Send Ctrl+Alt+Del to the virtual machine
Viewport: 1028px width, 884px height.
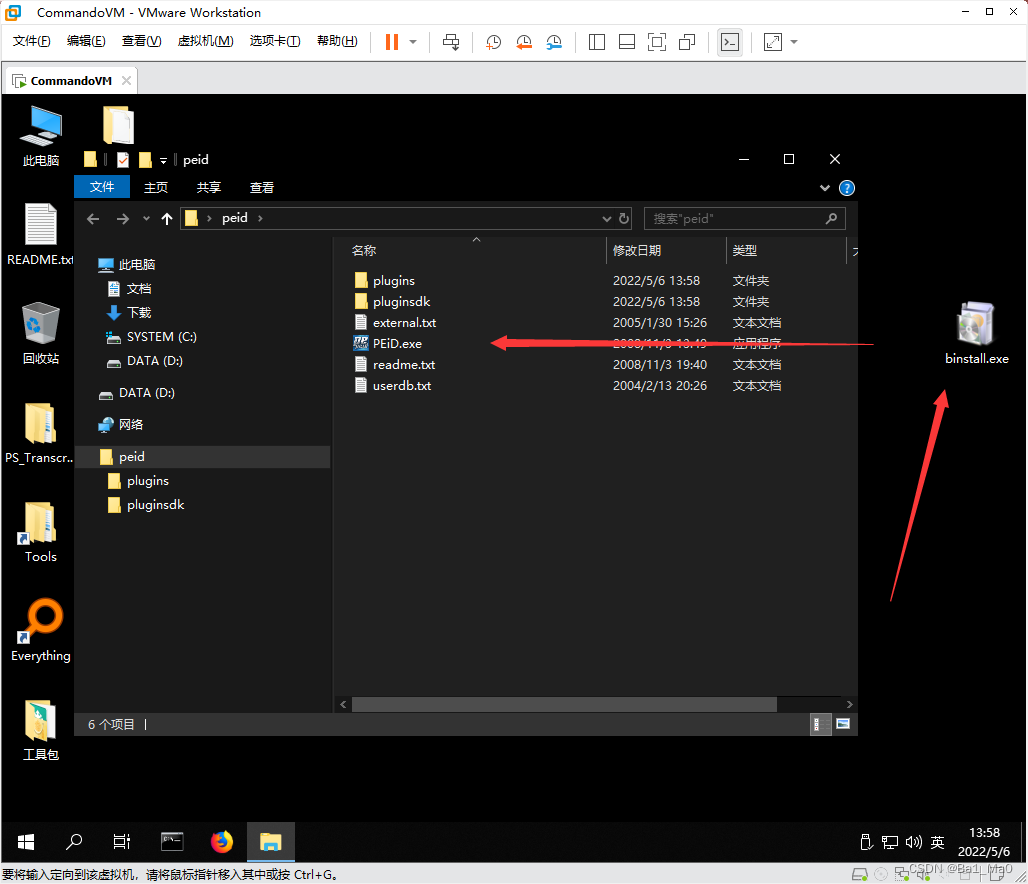(451, 42)
